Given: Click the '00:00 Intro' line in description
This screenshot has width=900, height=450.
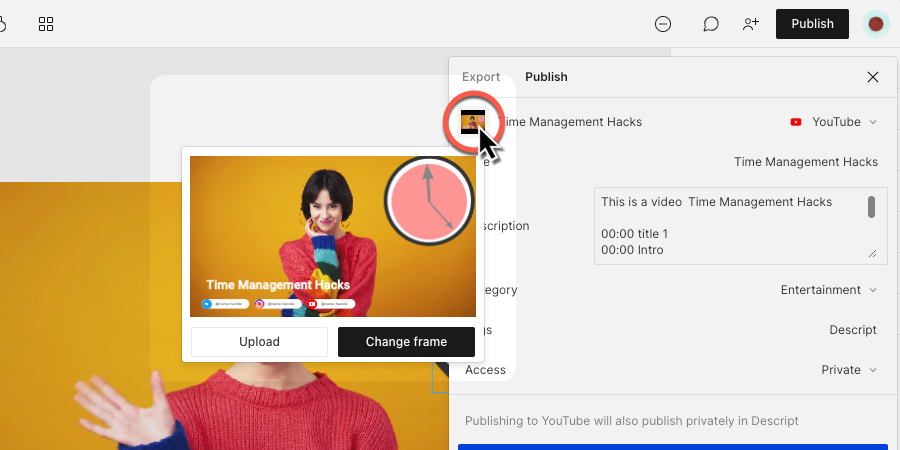Looking at the screenshot, I should coord(633,250).
